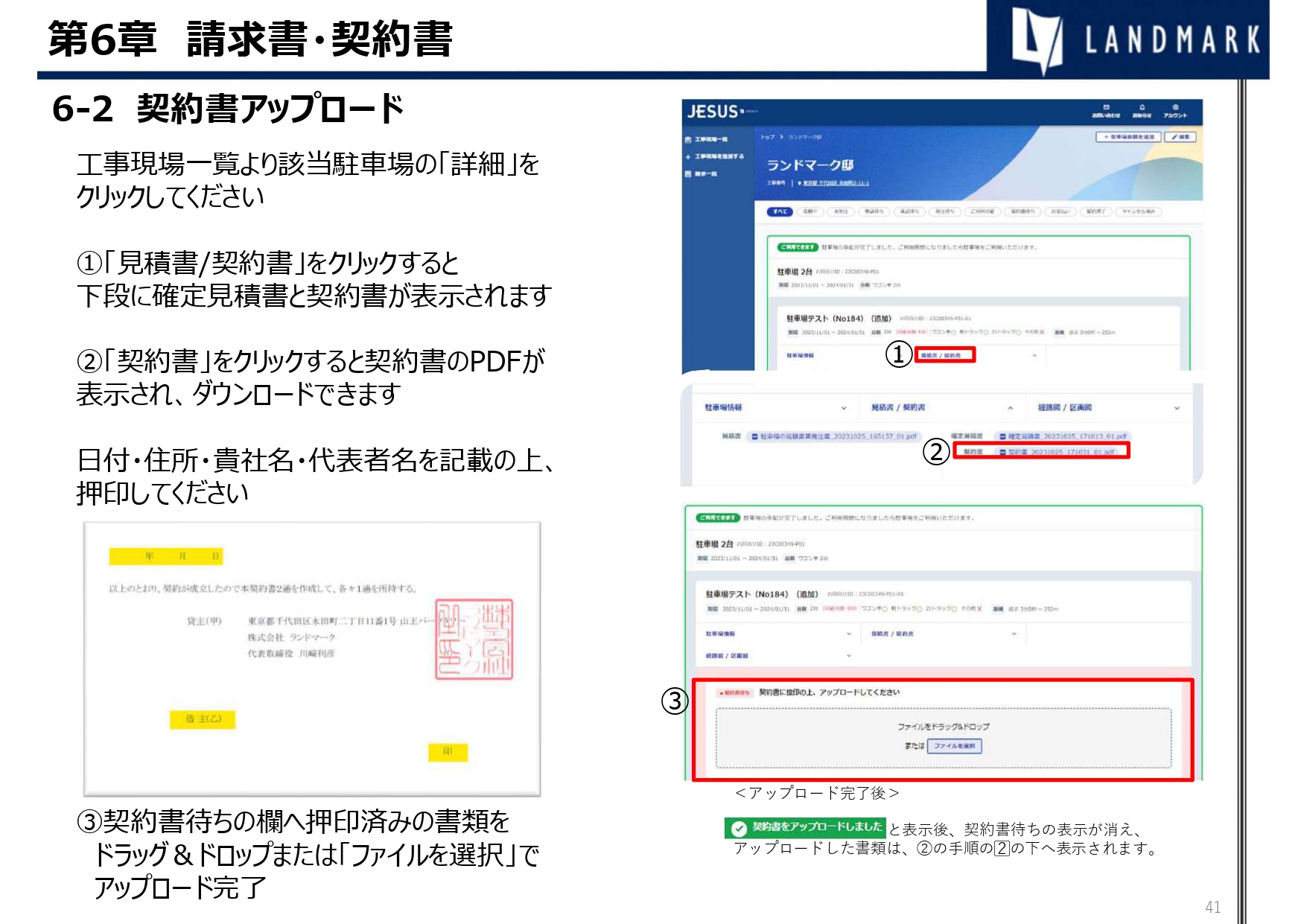Viewport: 1307px width, 924px height.
Task: Select the 契約終了 filter pill
Action: [x=1095, y=211]
